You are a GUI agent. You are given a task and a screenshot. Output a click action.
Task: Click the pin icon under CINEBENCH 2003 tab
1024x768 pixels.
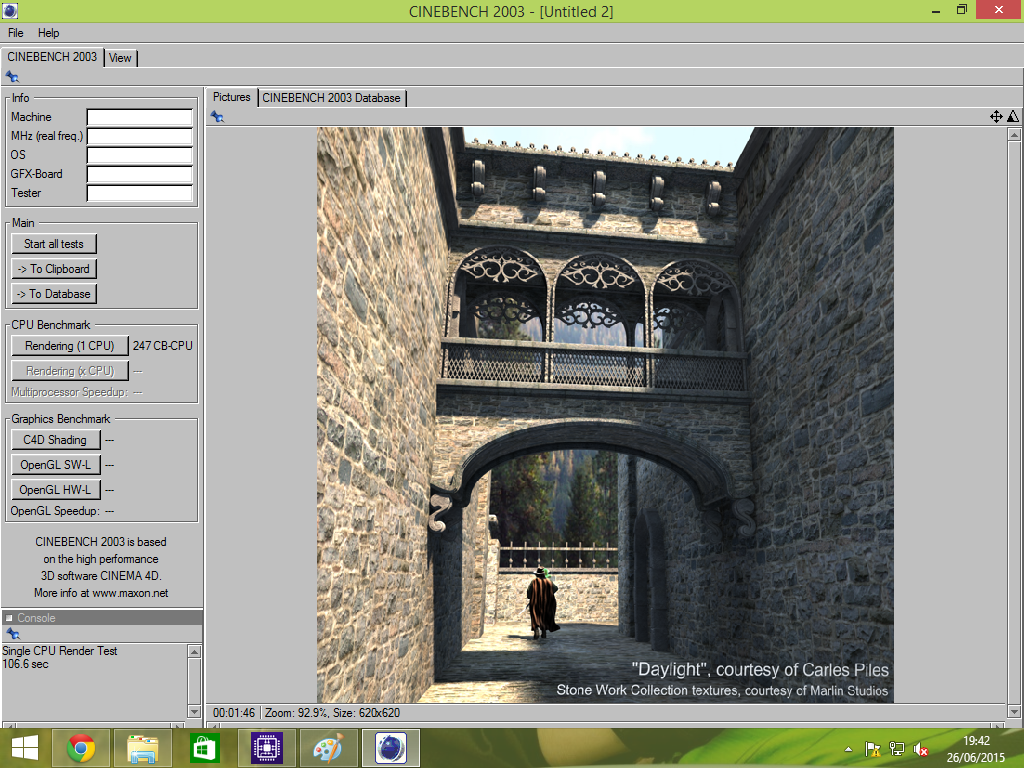[12, 76]
